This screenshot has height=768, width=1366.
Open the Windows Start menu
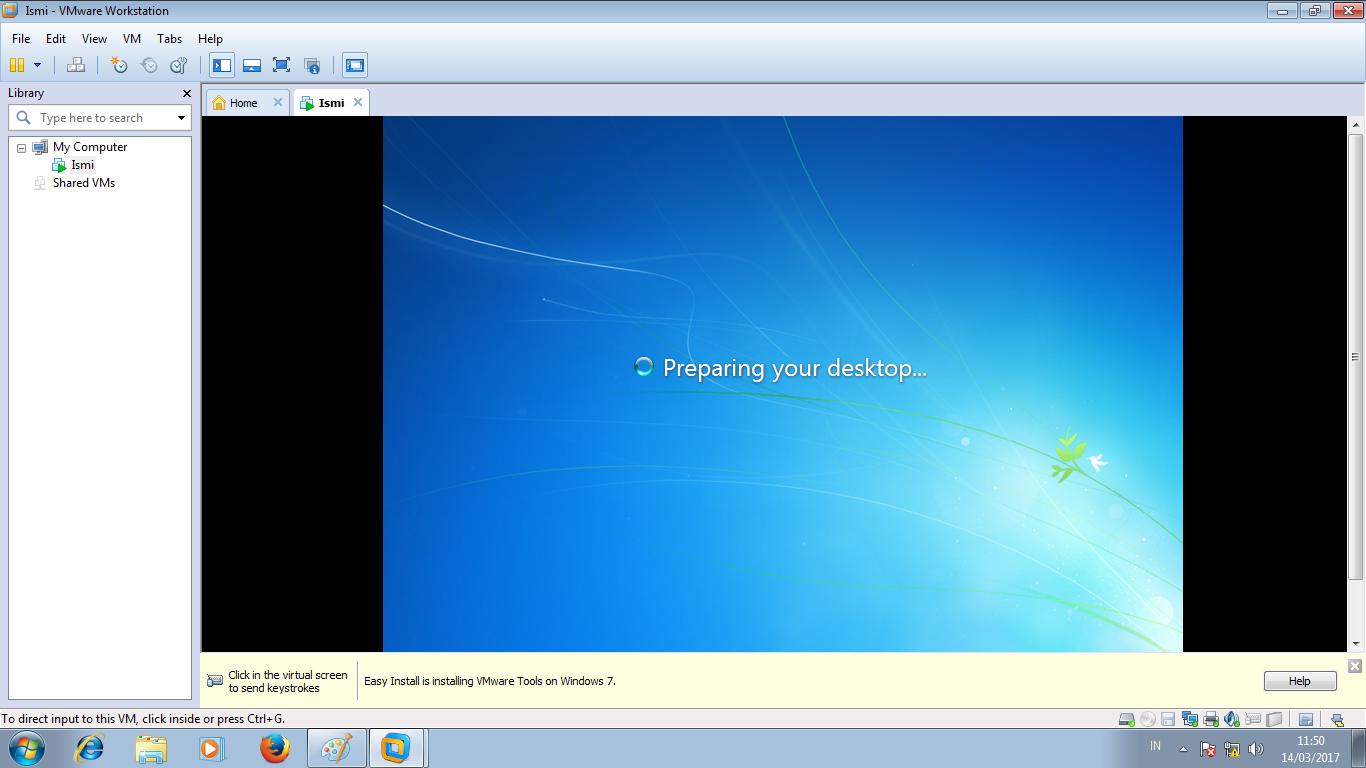[26, 748]
